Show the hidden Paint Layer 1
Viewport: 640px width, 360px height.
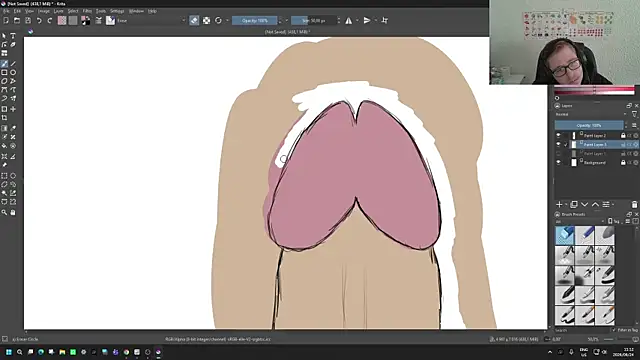558,153
